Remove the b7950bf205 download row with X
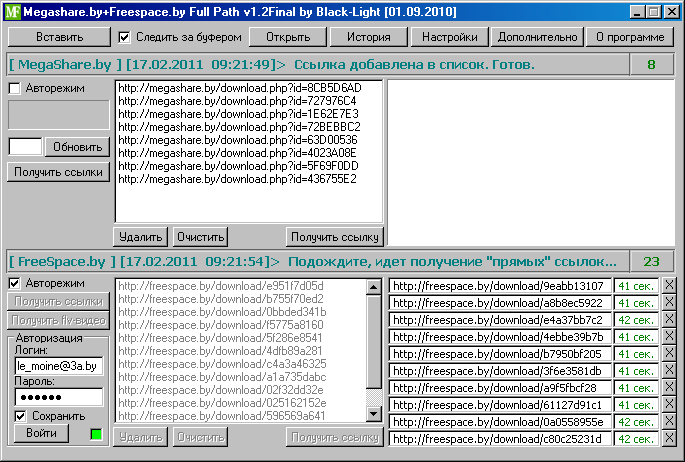Screen dimensions: 685x462 pyautogui.click(x=669, y=354)
